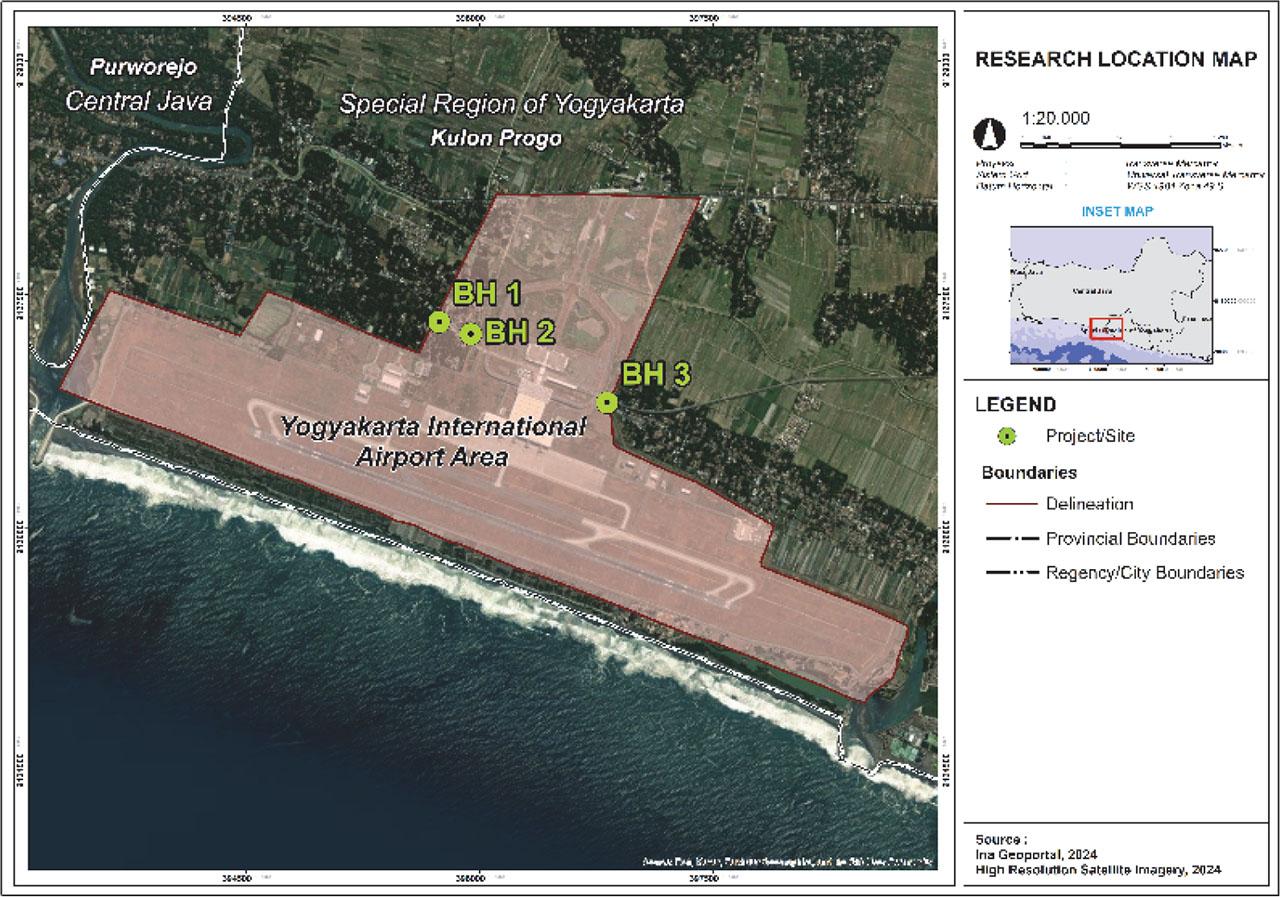Viewport: 1280px width, 897px height.
Task: Click the BH 2 borehole marker
Action: click(471, 335)
